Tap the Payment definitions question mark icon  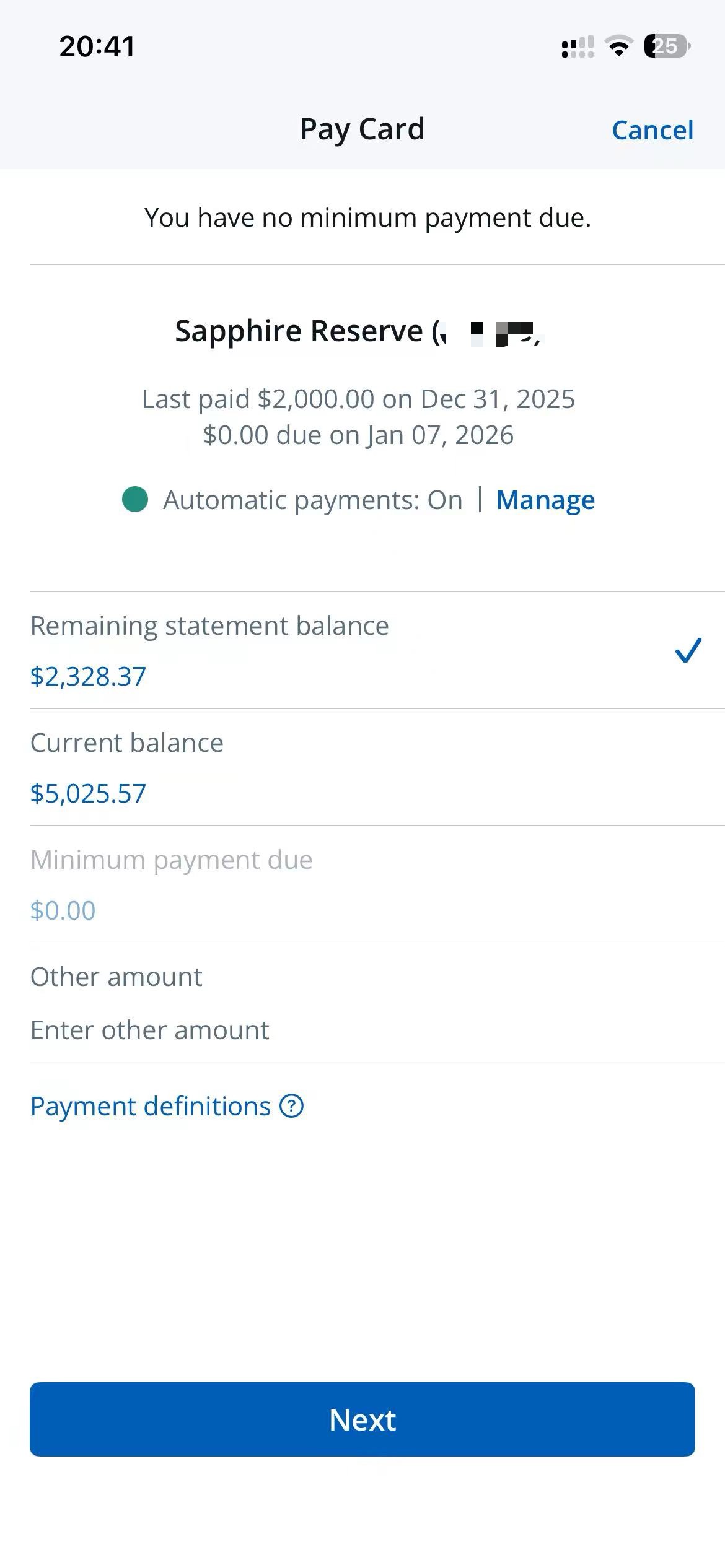pos(291,1106)
